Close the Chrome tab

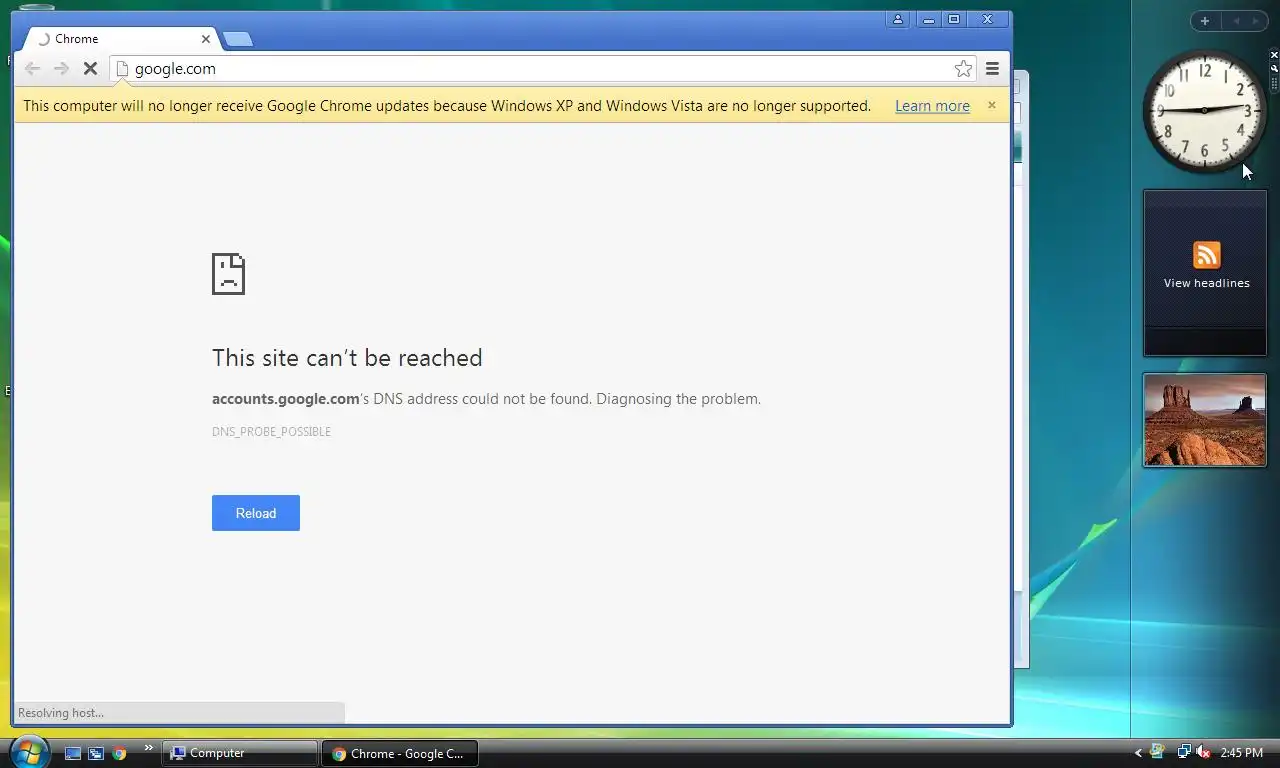coord(206,39)
